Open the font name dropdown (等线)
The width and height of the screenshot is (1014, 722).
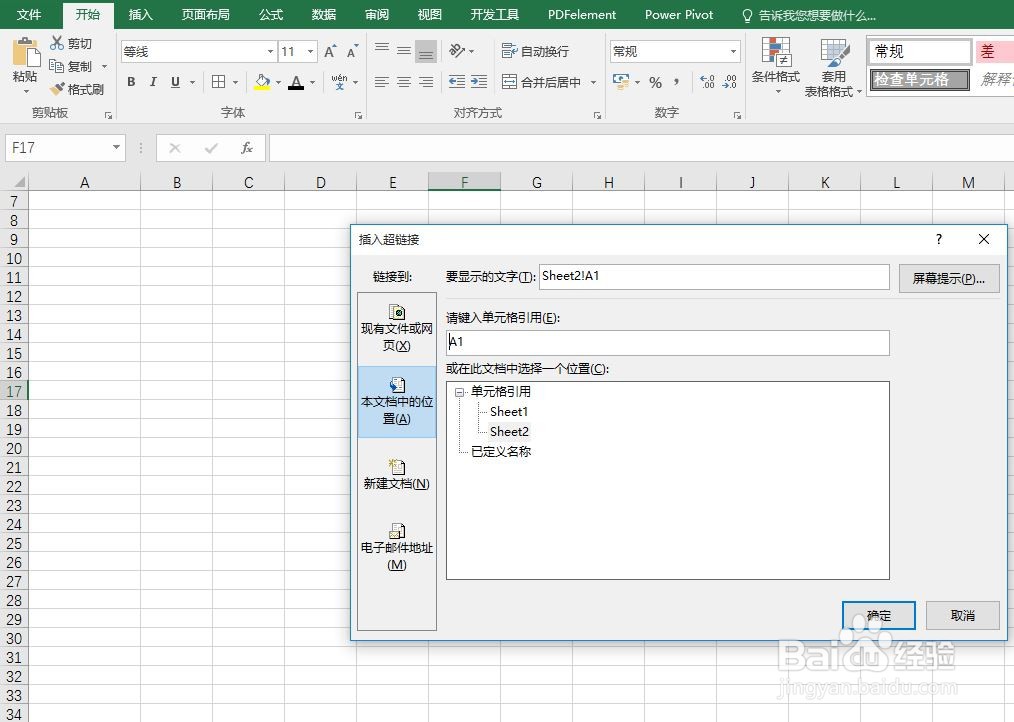(x=270, y=51)
